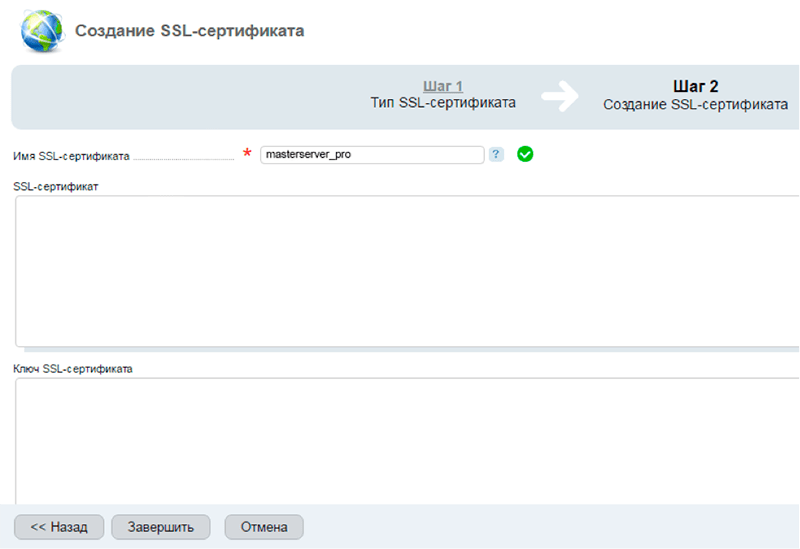800x549 pixels.
Task: Click the red required-field asterisk
Action: coord(247,154)
